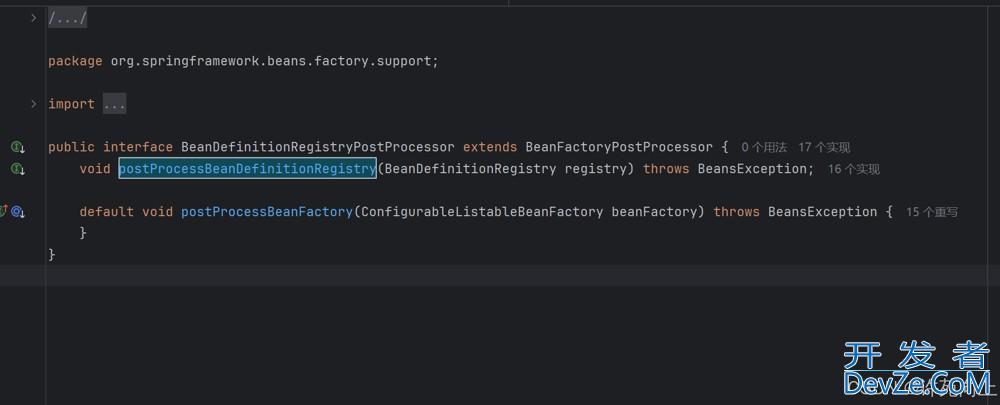Open the "17 个实现" implementations hint
Image resolution: width=1000 pixels, height=405 pixels.
(824, 148)
